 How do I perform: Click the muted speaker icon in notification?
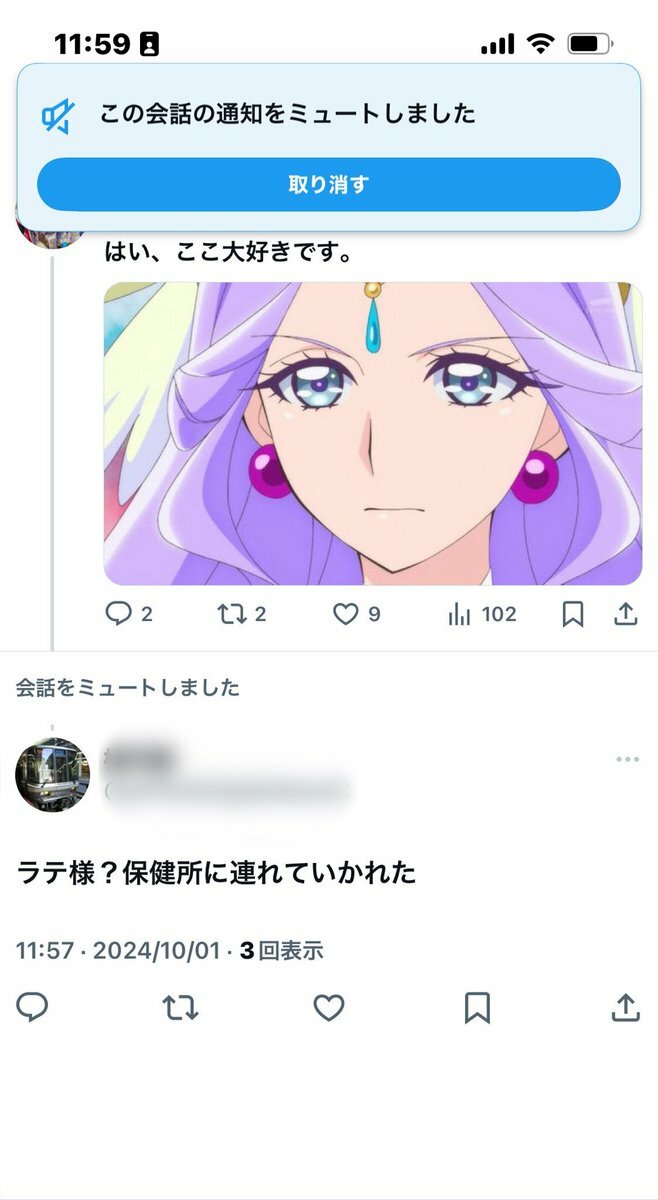tap(57, 116)
